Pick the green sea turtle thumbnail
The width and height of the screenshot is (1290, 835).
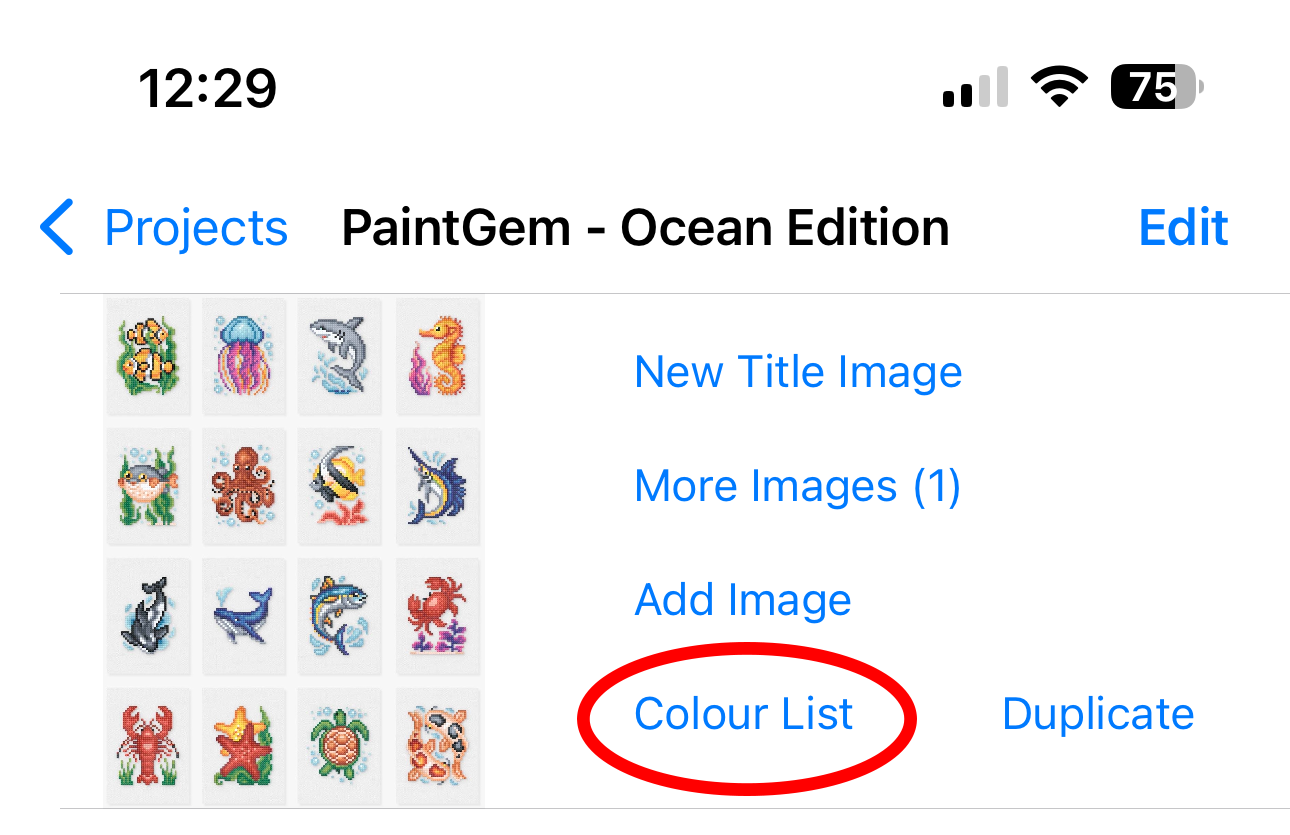(x=340, y=745)
